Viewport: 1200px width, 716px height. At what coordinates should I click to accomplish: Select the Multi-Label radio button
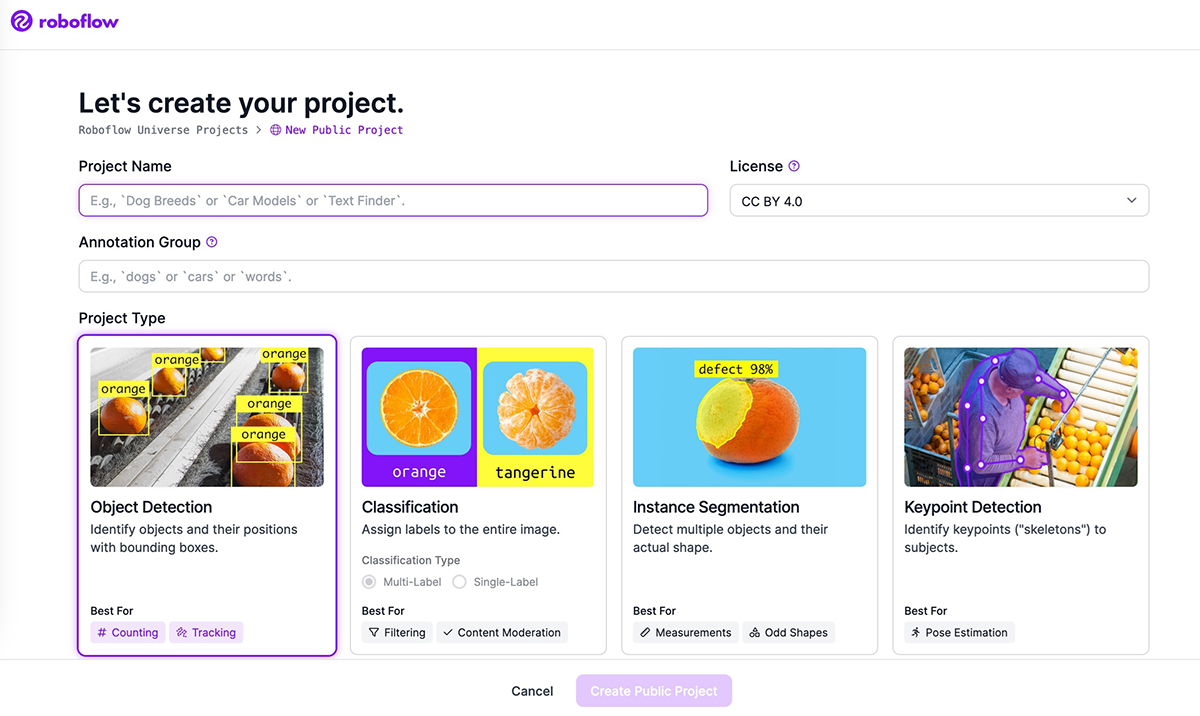(369, 582)
